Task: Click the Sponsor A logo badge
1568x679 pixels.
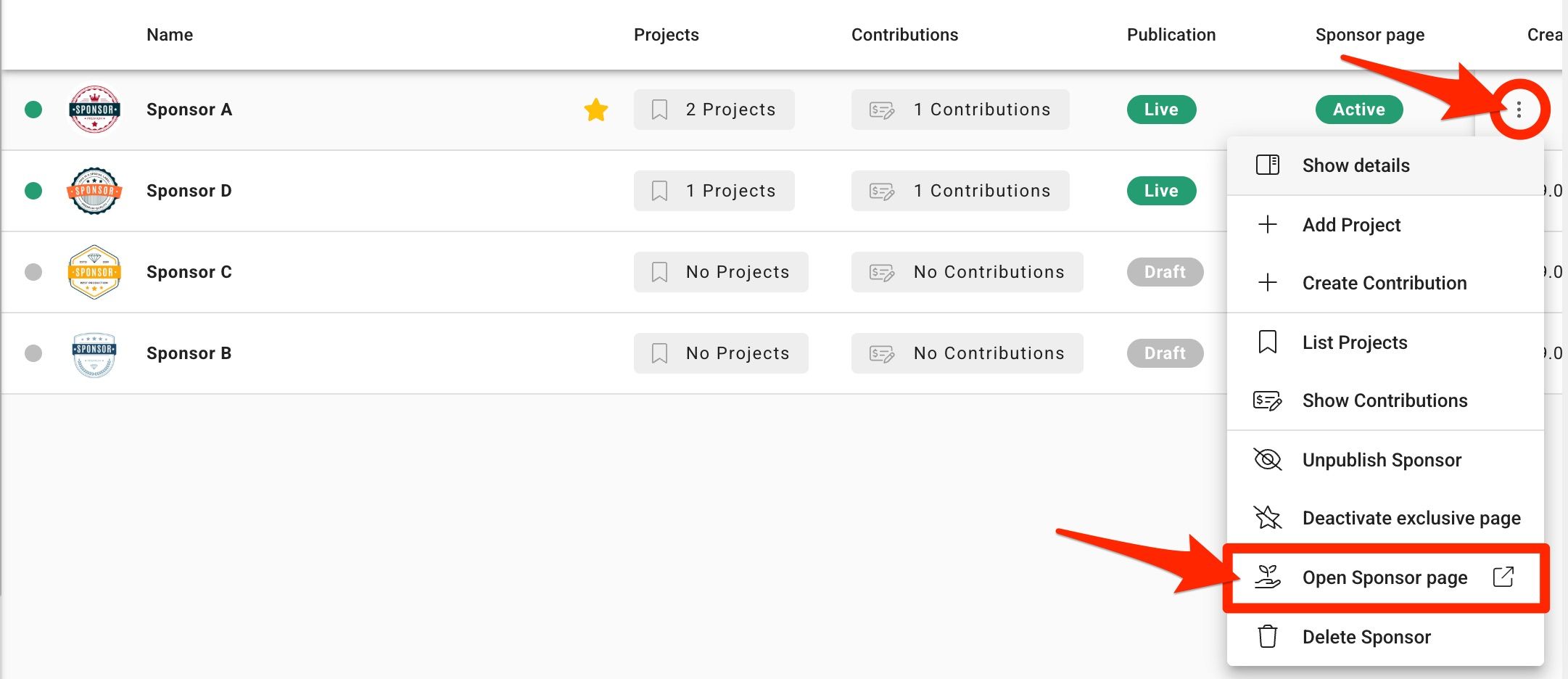Action: tap(94, 110)
